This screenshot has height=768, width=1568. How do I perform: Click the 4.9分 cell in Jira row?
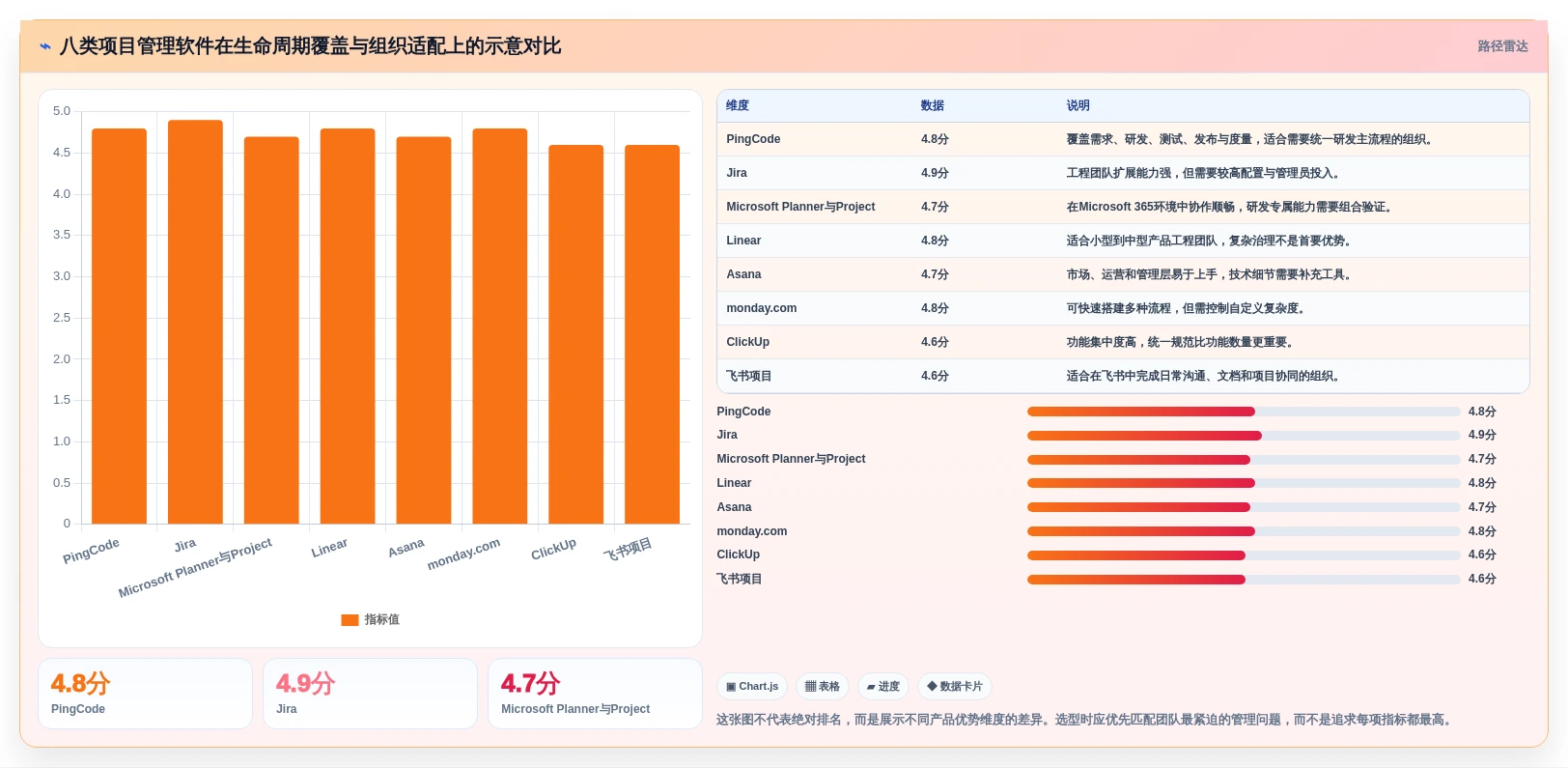pos(935,173)
